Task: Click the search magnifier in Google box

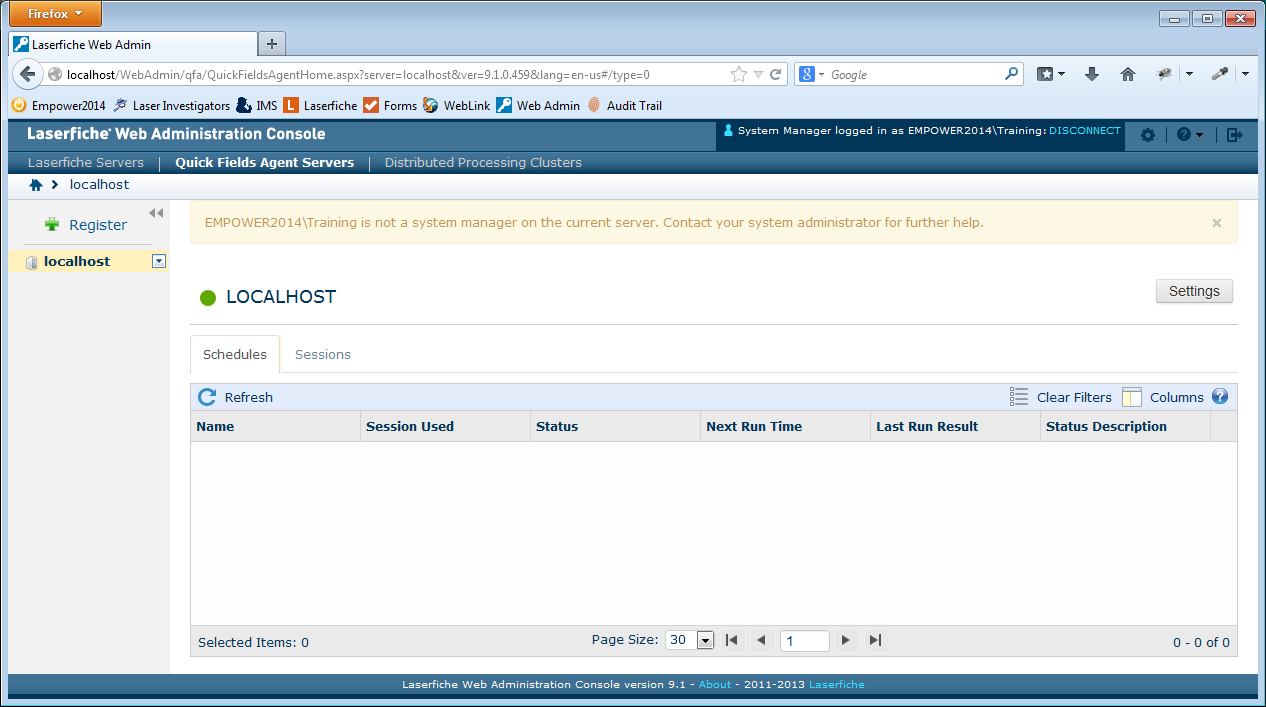Action: point(1011,74)
